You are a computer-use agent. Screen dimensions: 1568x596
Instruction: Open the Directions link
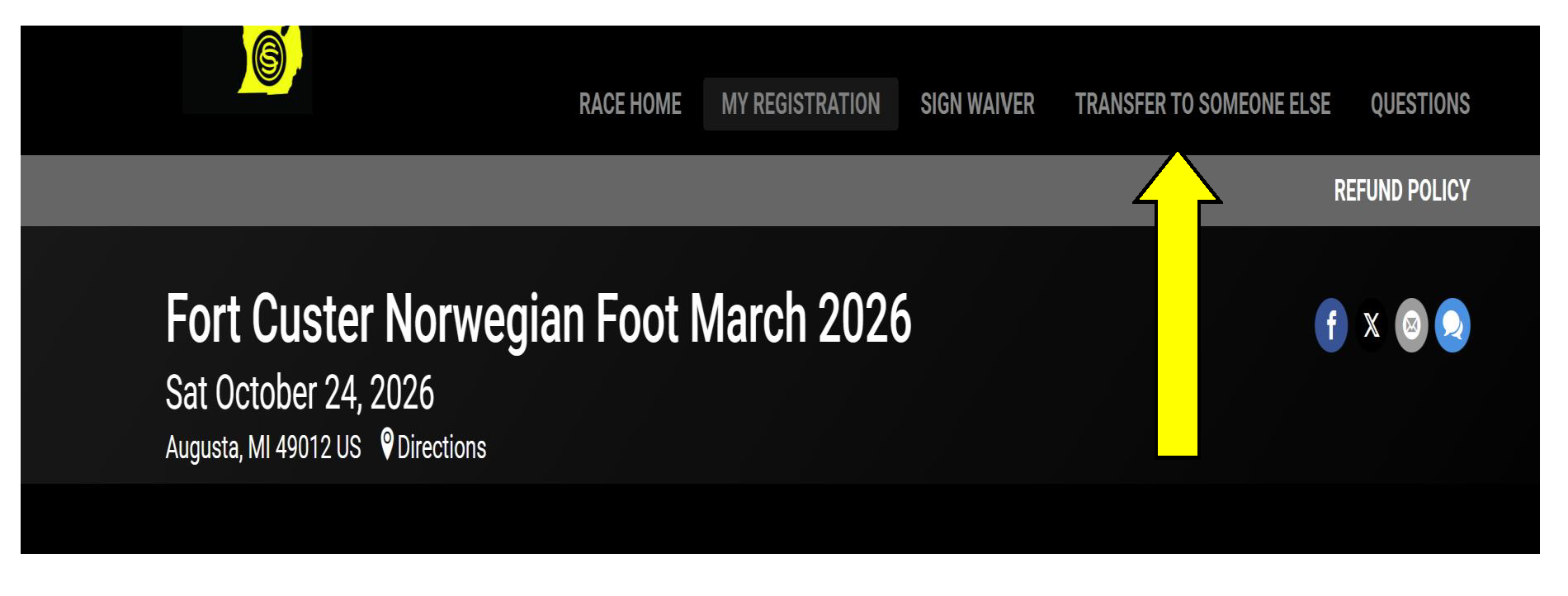tap(442, 447)
